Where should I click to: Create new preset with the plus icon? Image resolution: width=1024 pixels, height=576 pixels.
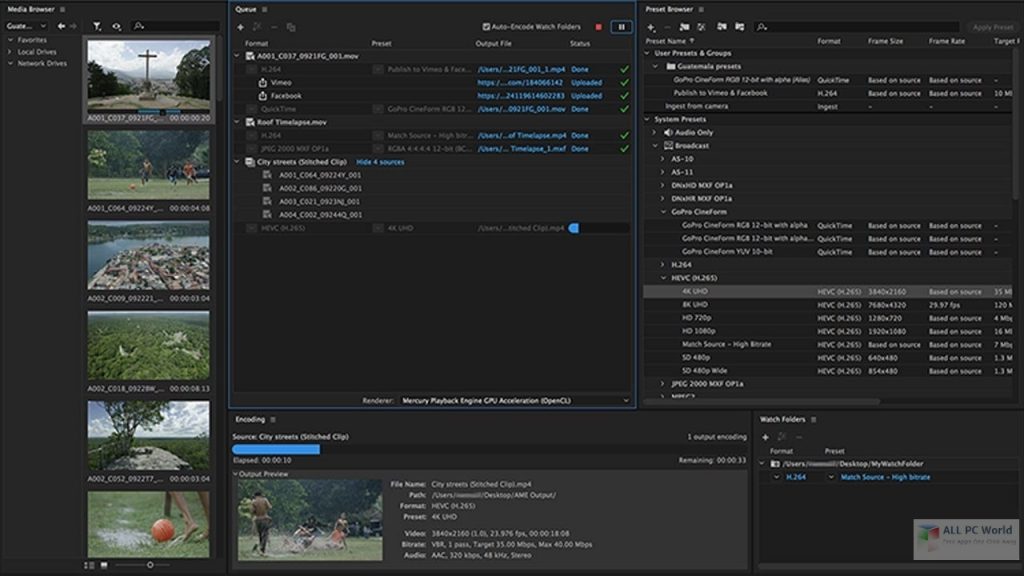click(651, 26)
